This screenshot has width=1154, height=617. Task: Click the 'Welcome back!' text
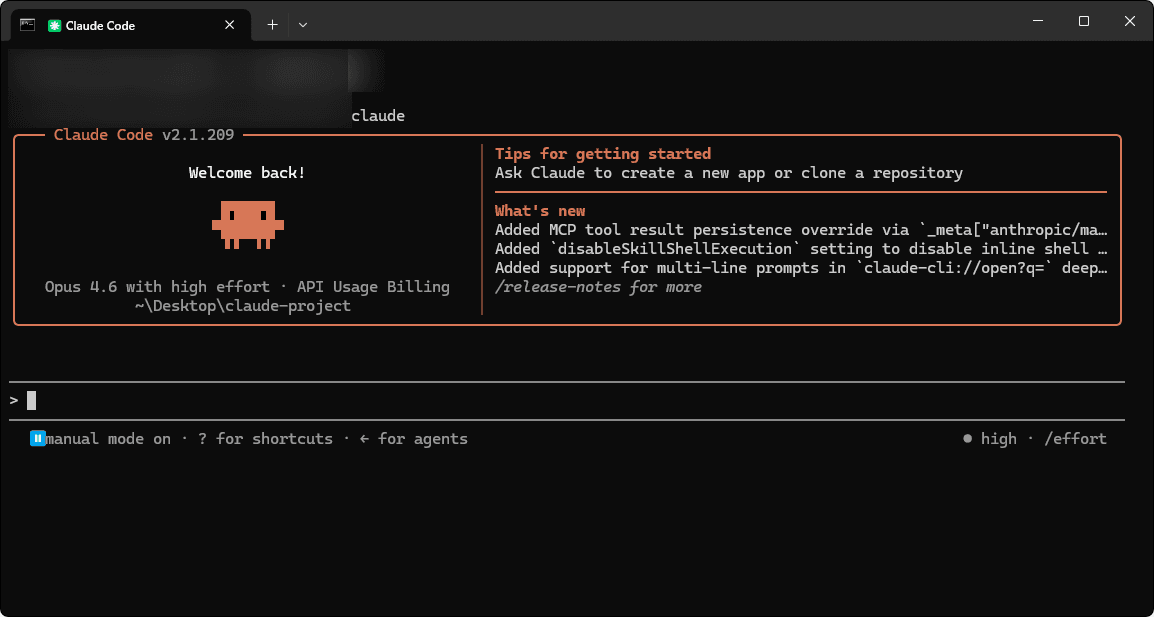[x=247, y=173]
